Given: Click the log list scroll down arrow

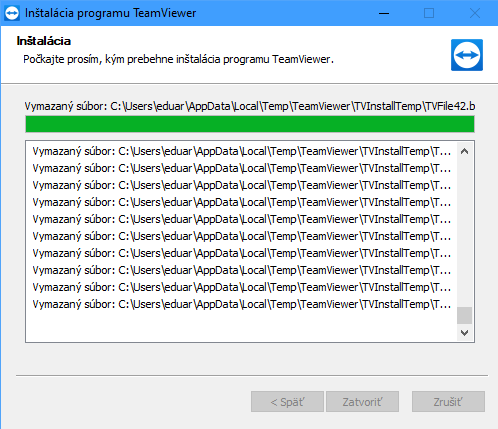Looking at the screenshot, I should coord(464,332).
